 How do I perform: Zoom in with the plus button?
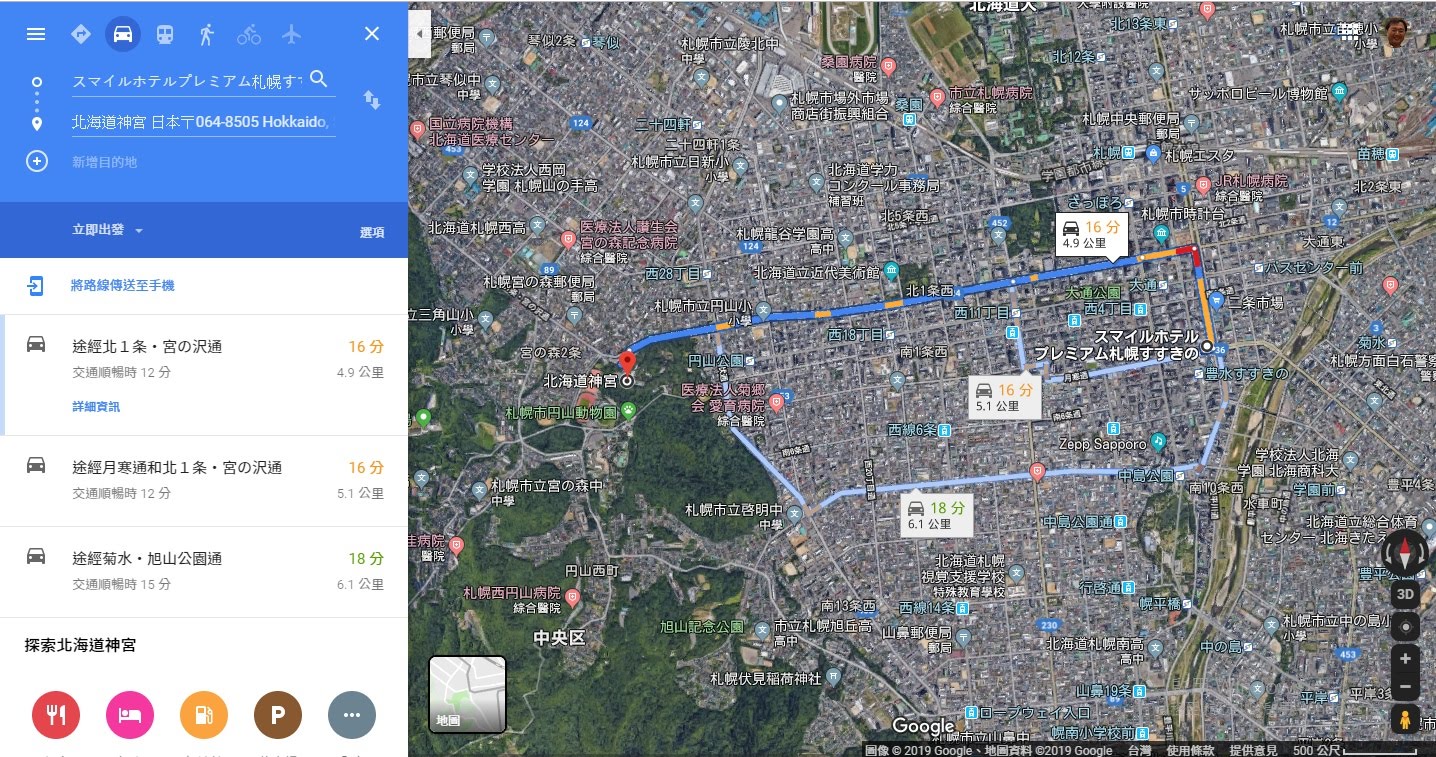1405,658
